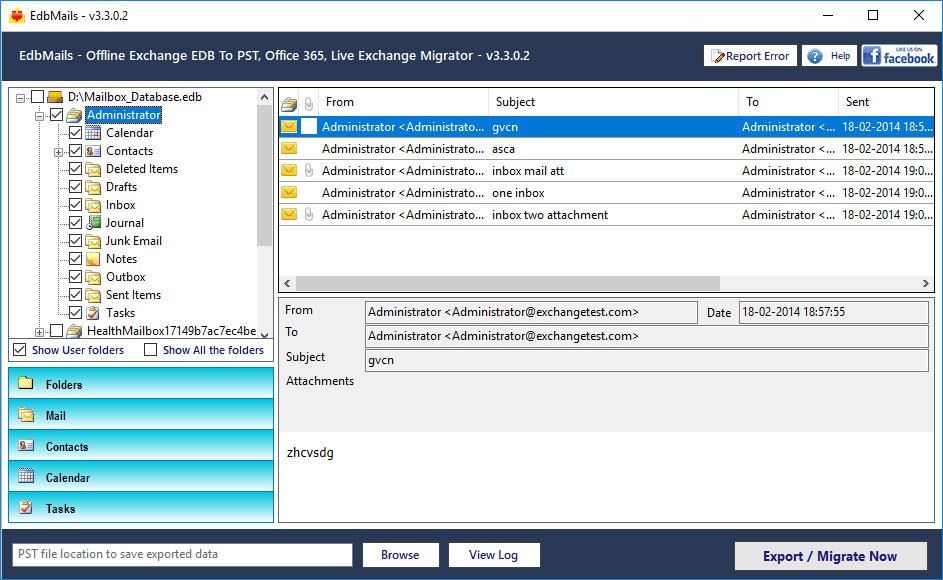Click envelope icon of 'inbox mail att' row
The width and height of the screenshot is (943, 580).
pos(289,170)
